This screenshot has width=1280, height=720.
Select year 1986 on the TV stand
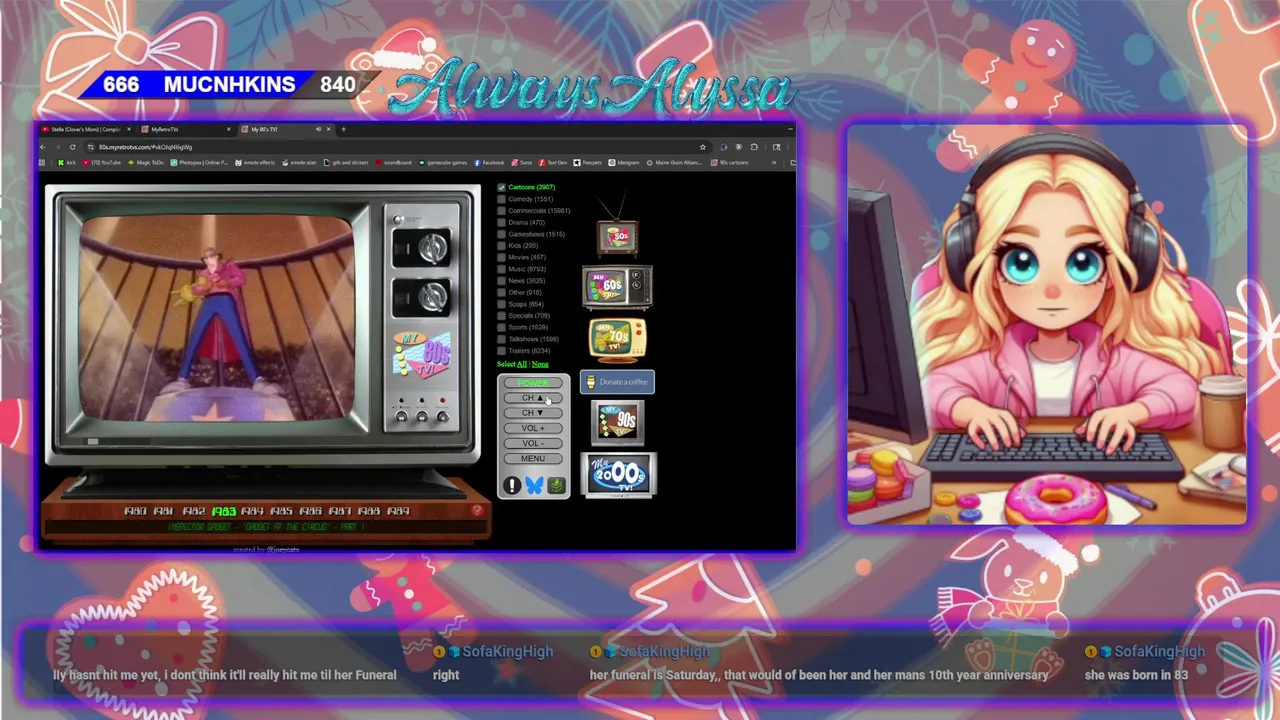[311, 511]
